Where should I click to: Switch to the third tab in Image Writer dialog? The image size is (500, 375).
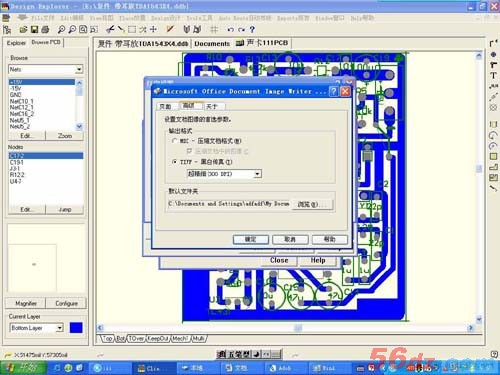(x=212, y=106)
